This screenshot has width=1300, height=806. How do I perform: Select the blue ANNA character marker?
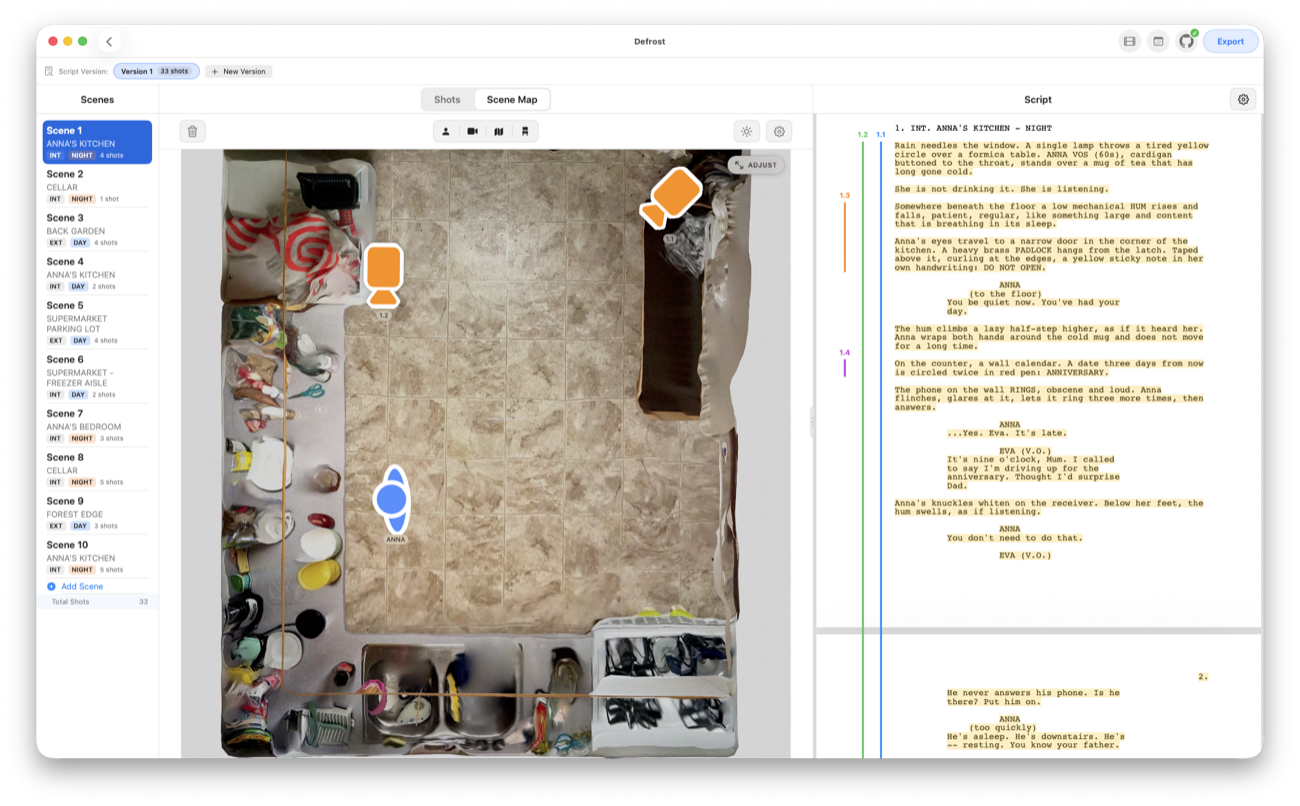point(392,498)
